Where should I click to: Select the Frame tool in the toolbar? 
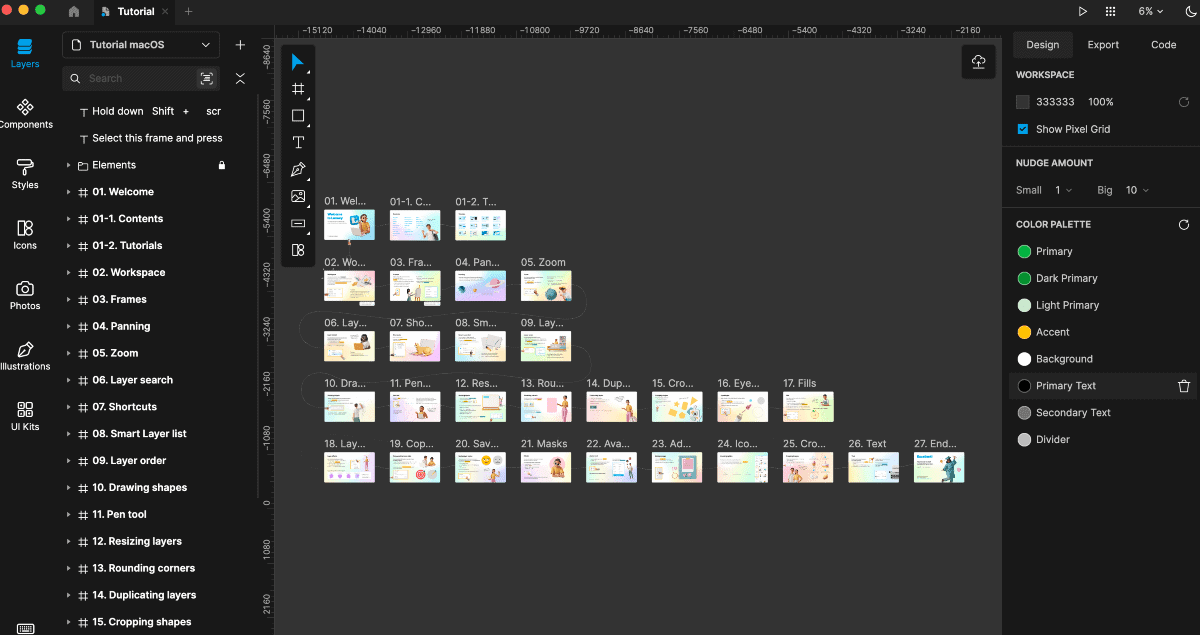pyautogui.click(x=298, y=89)
